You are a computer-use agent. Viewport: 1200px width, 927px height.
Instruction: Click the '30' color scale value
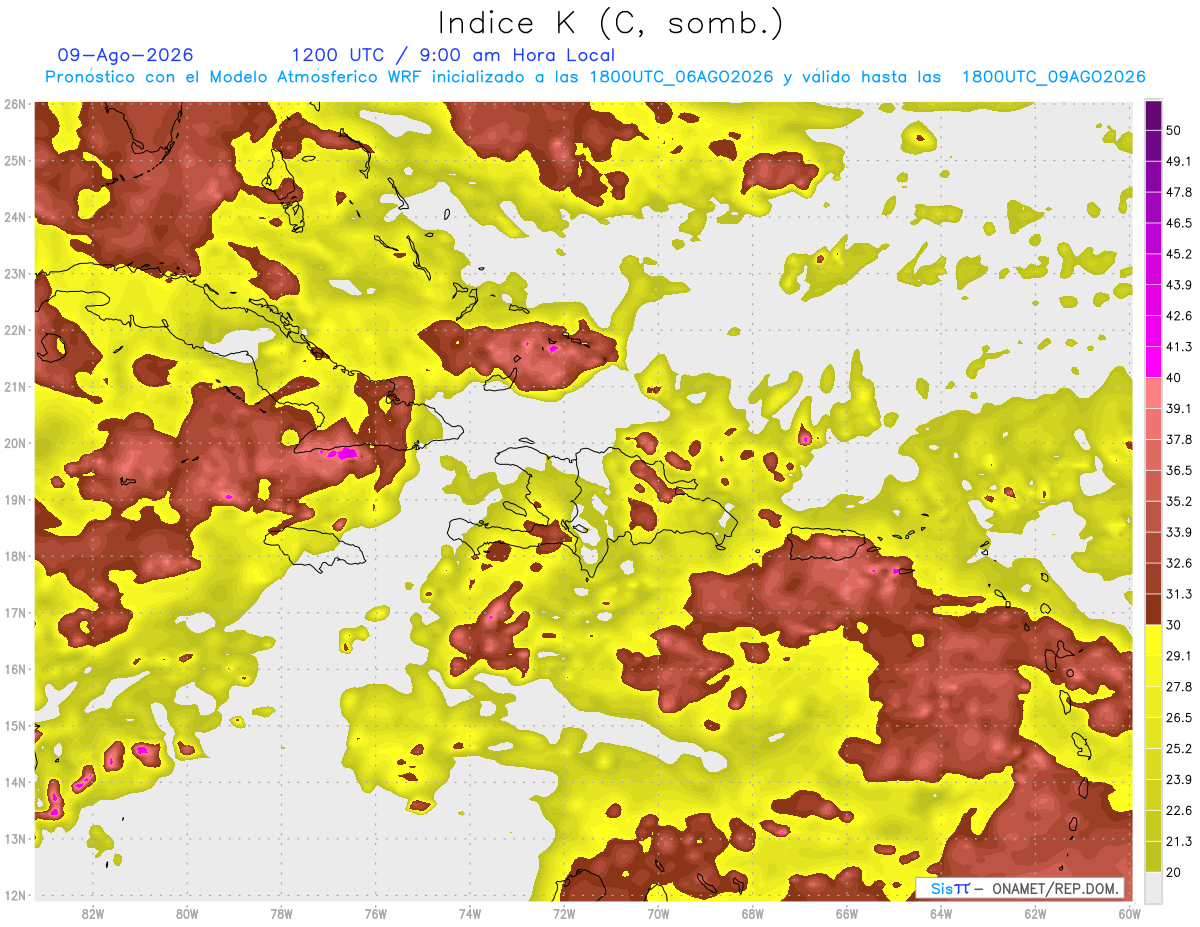point(1174,625)
